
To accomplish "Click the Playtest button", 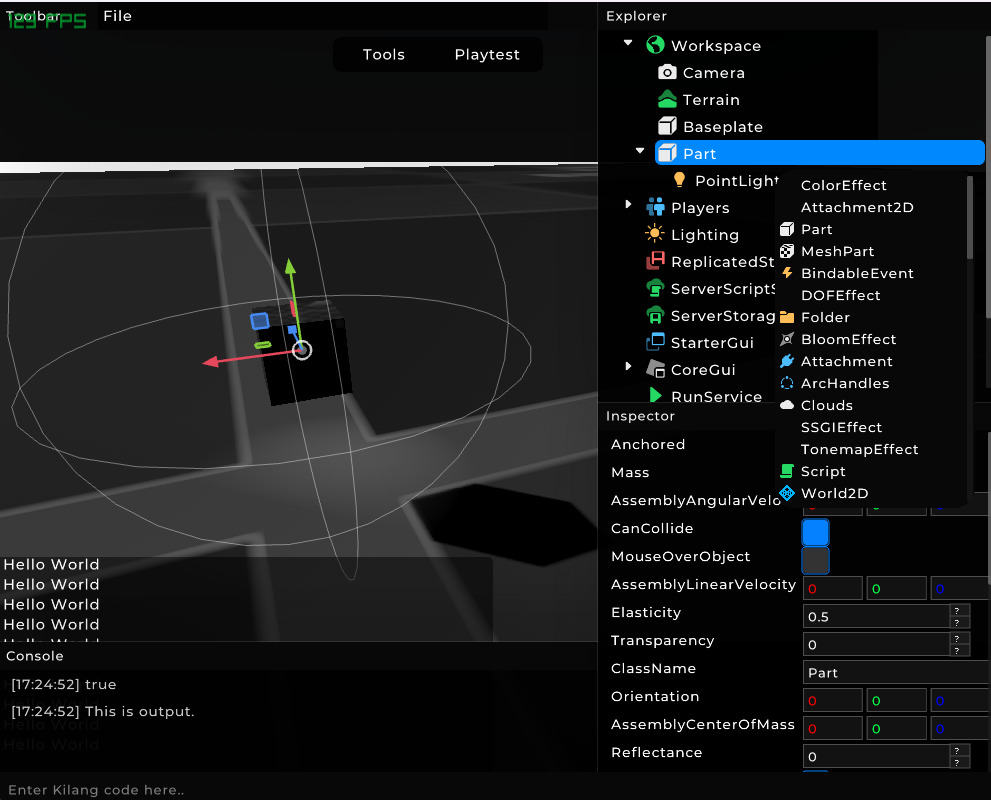I will point(487,54).
